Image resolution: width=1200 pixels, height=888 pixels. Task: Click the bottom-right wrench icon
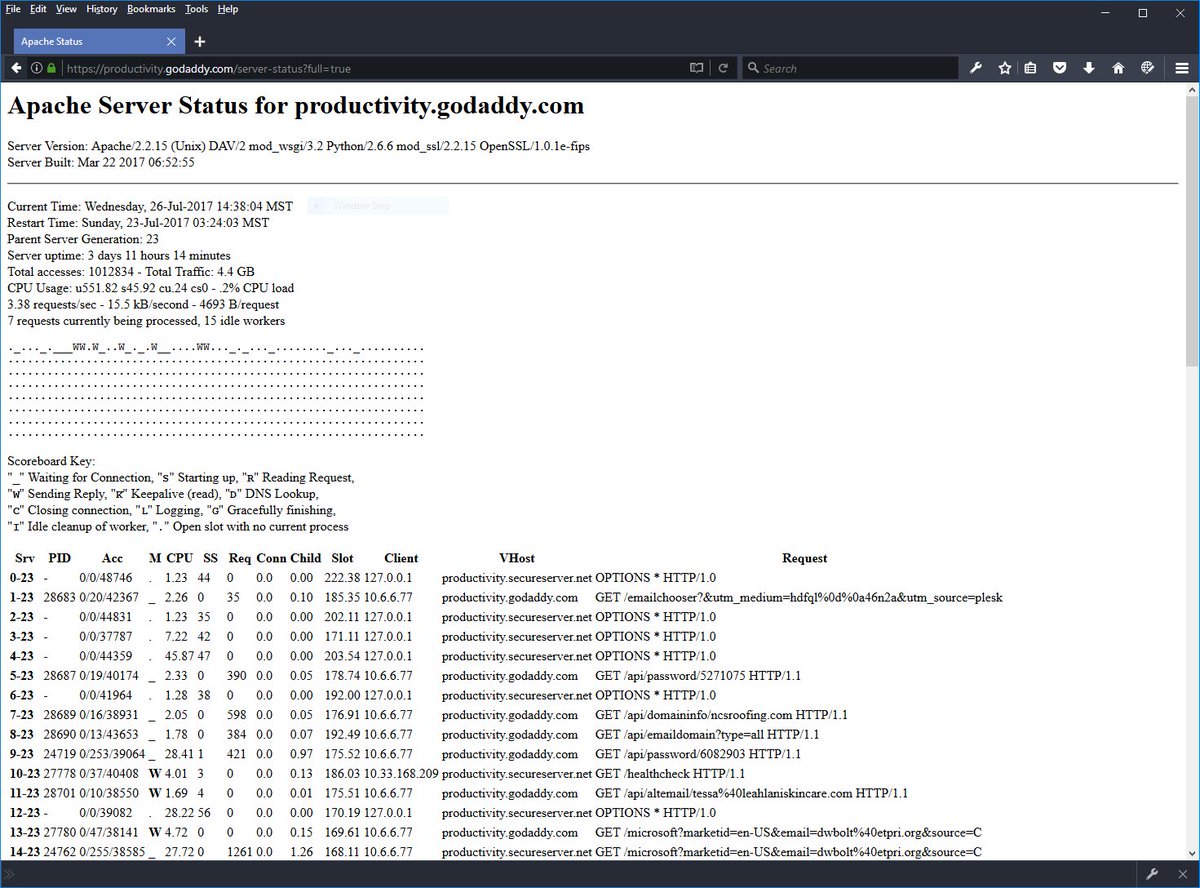[x=1152, y=873]
